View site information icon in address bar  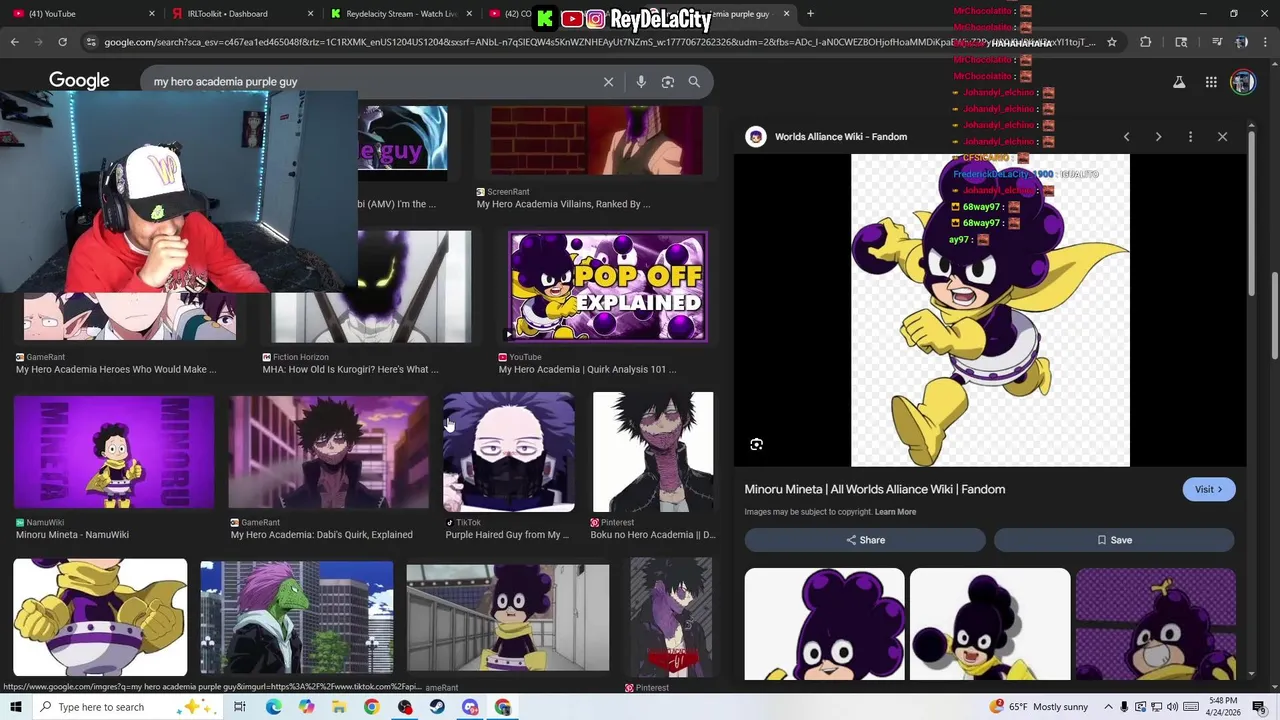click(x=91, y=42)
